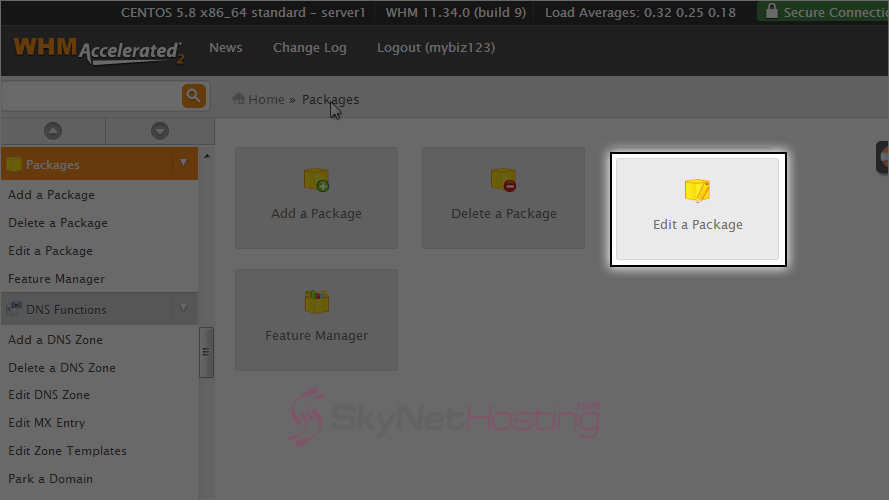This screenshot has height=500, width=889.
Task: Click the Delete a Package box icon
Action: [x=503, y=180]
